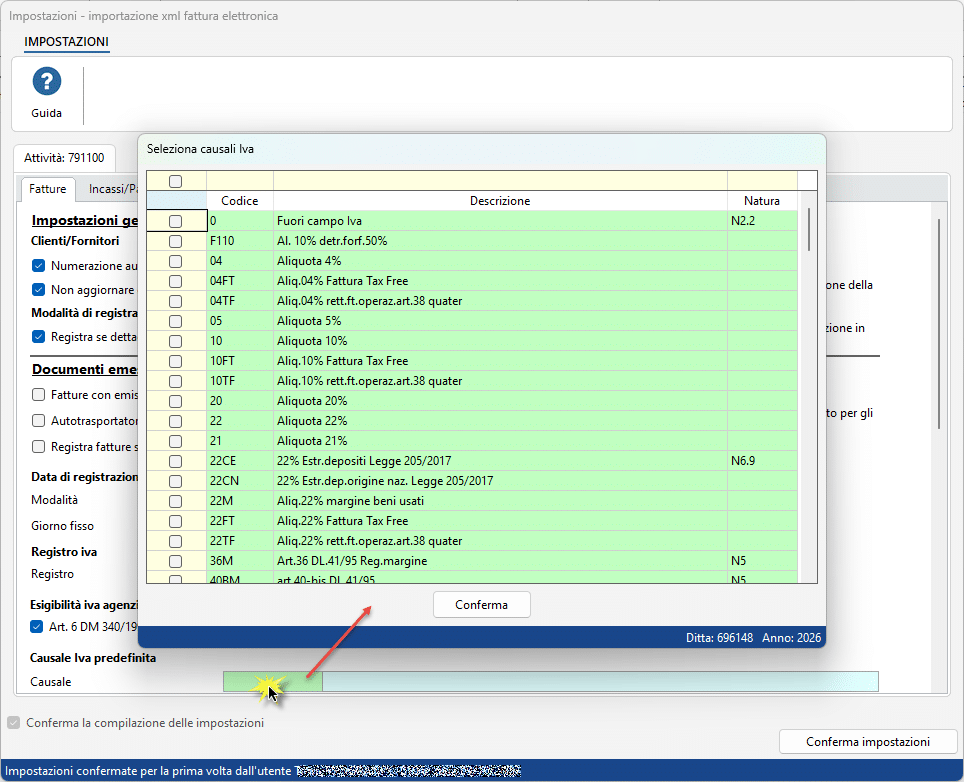Click code cell 22CN
The height and width of the screenshot is (782, 964).
[240, 481]
